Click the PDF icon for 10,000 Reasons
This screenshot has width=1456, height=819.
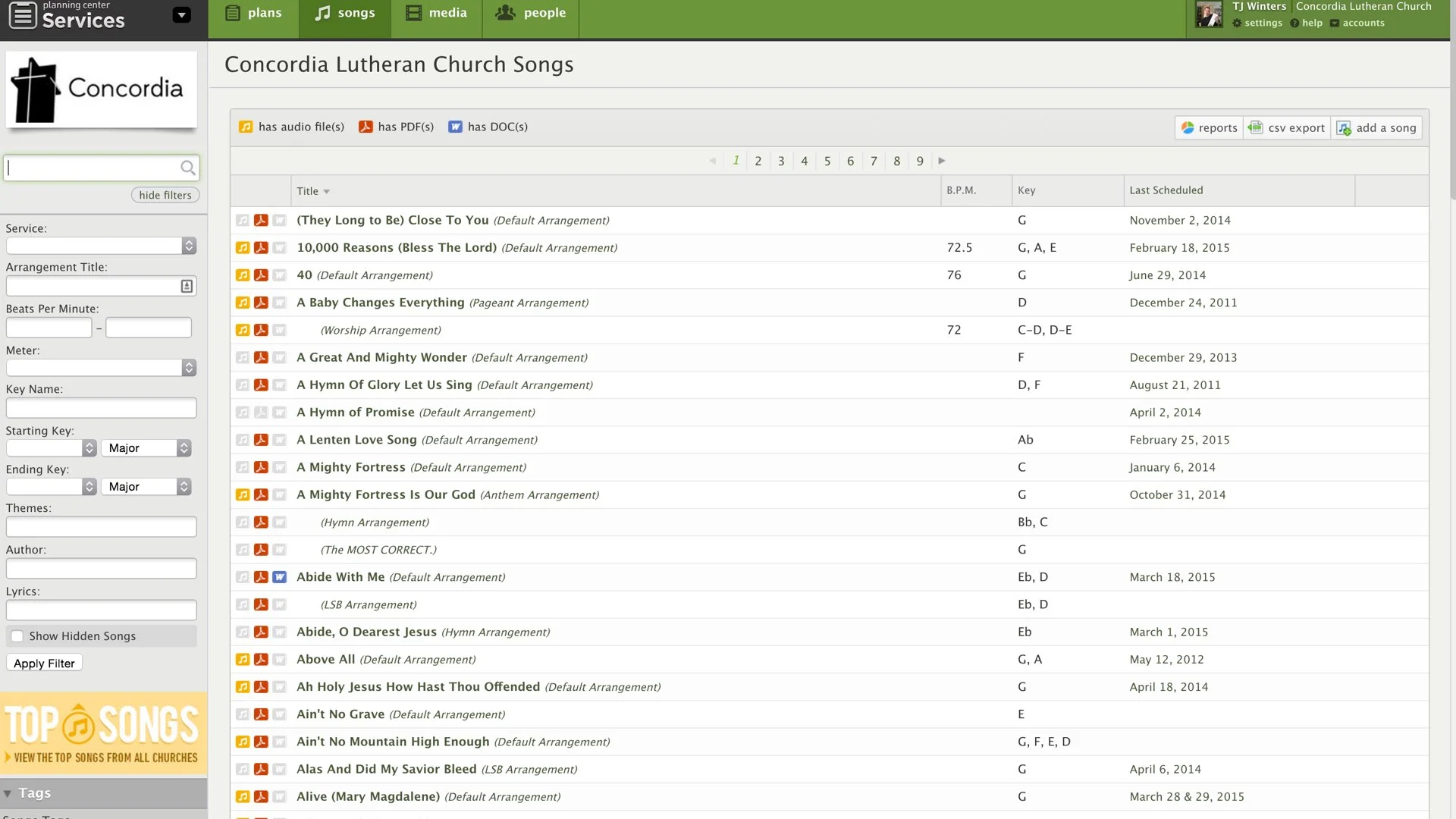(261, 247)
